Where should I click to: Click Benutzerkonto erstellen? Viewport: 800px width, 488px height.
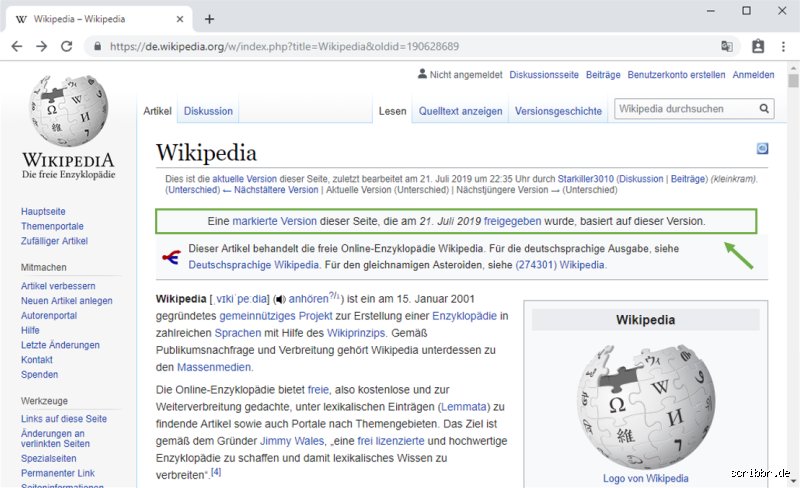click(676, 75)
